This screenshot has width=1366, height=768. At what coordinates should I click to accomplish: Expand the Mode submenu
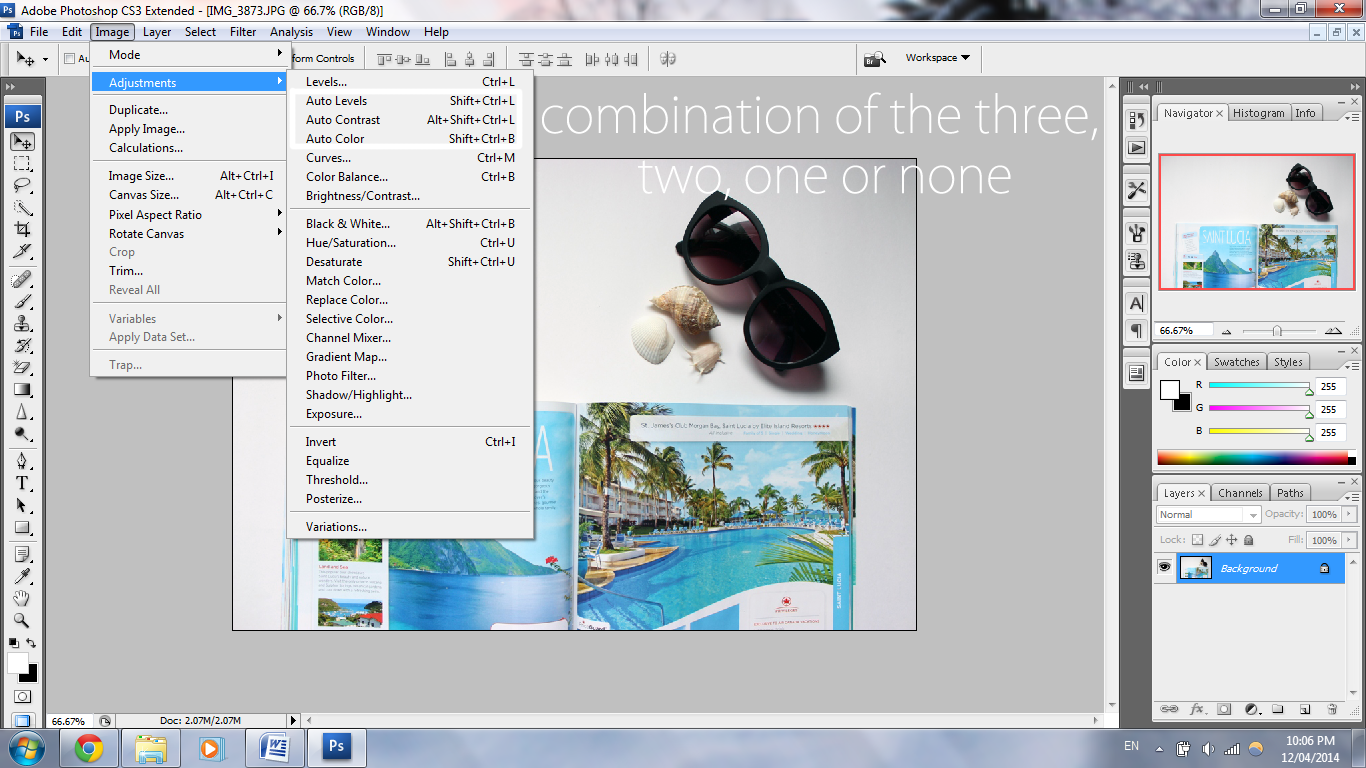click(x=190, y=54)
